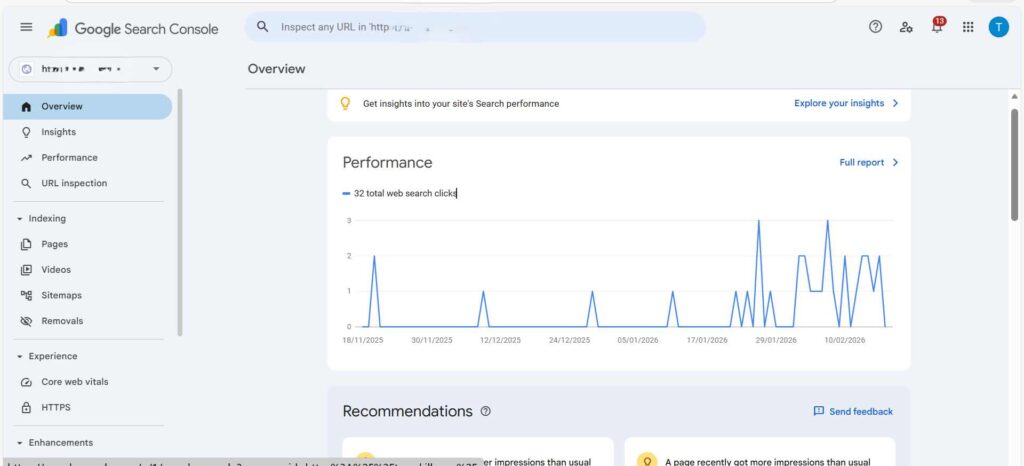Click the Removals crossed-eye icon
1024x466 pixels.
(26, 321)
